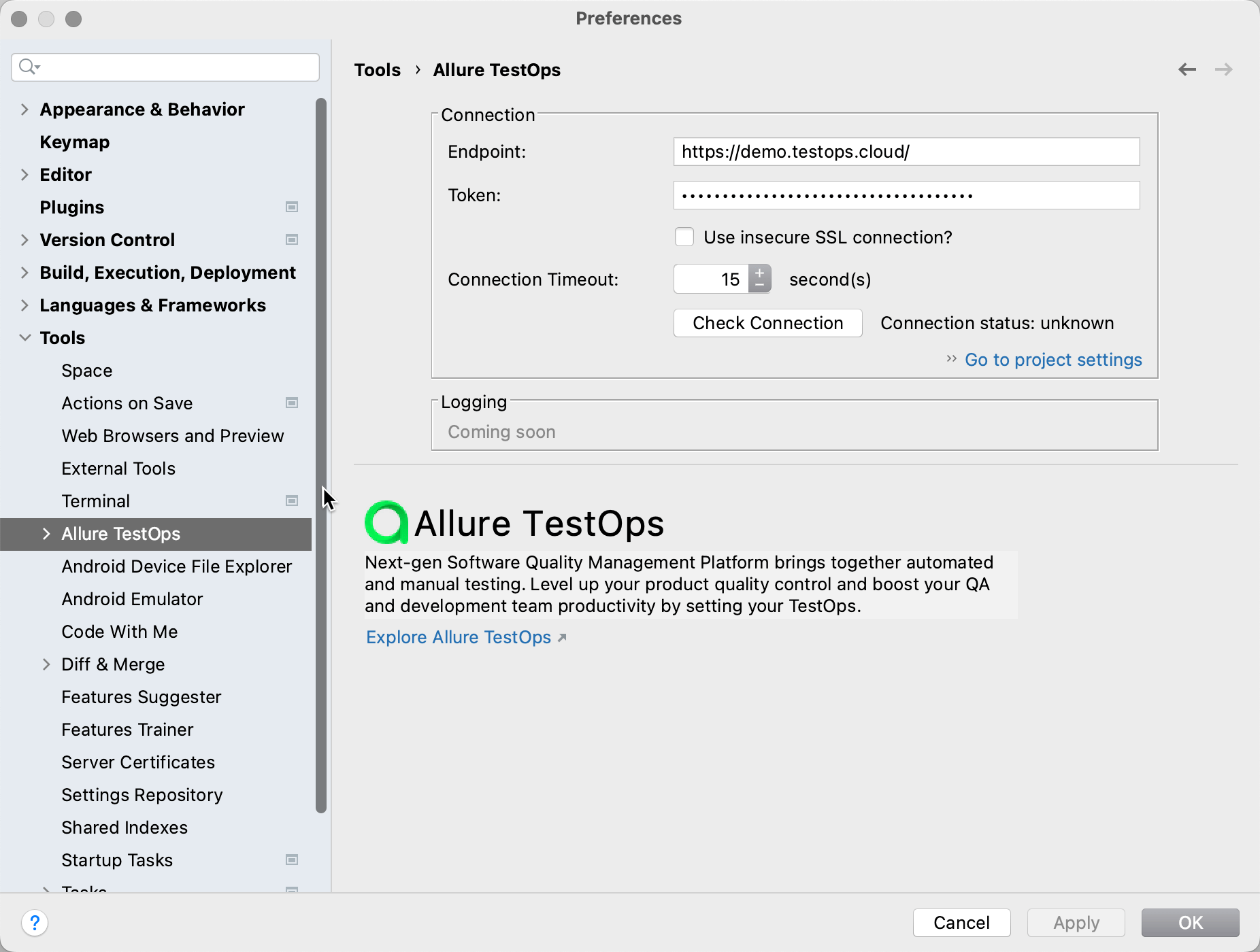Click the forward navigation arrow

(x=1224, y=69)
